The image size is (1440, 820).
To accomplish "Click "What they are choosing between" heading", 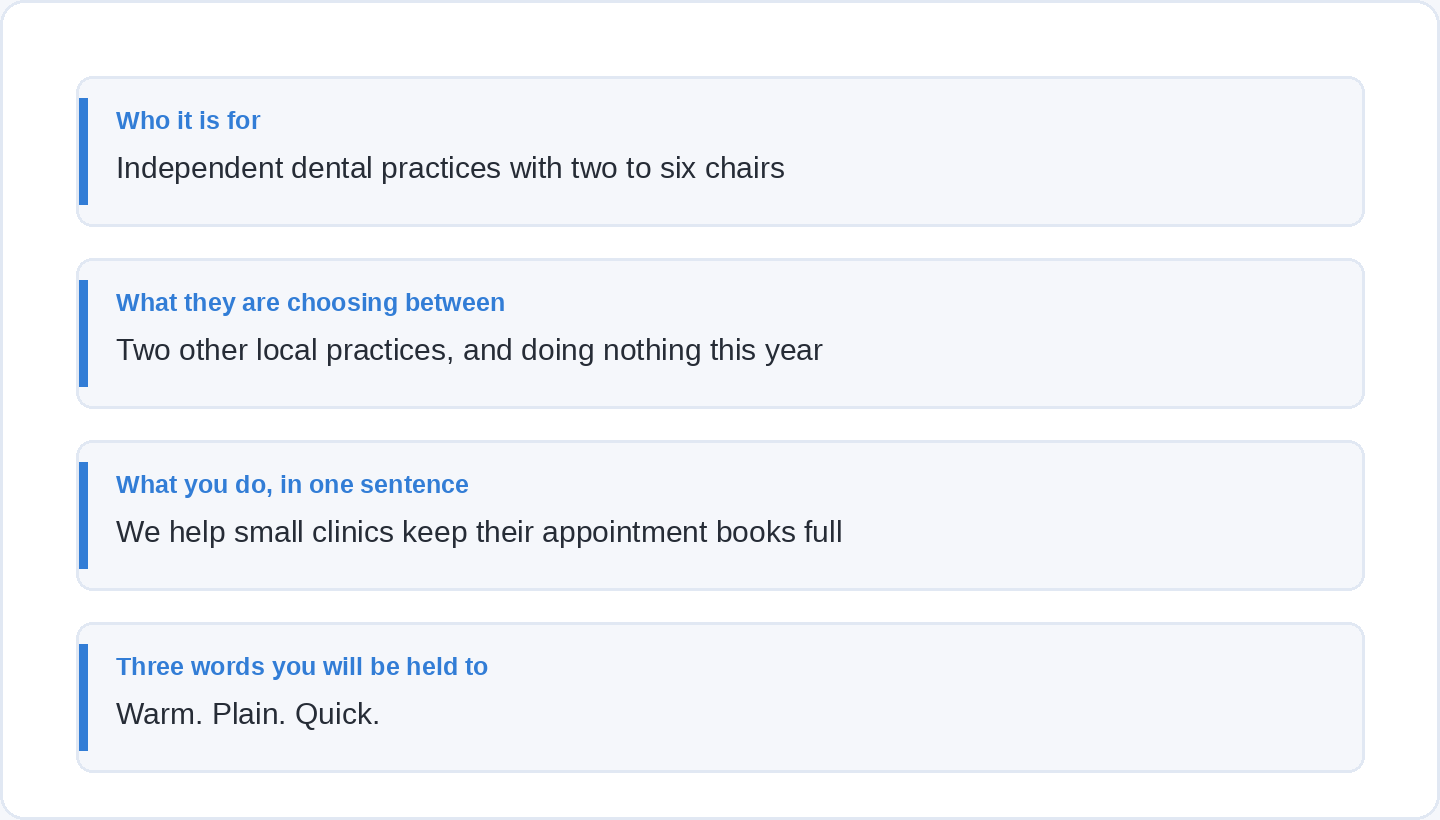I will tap(310, 302).
